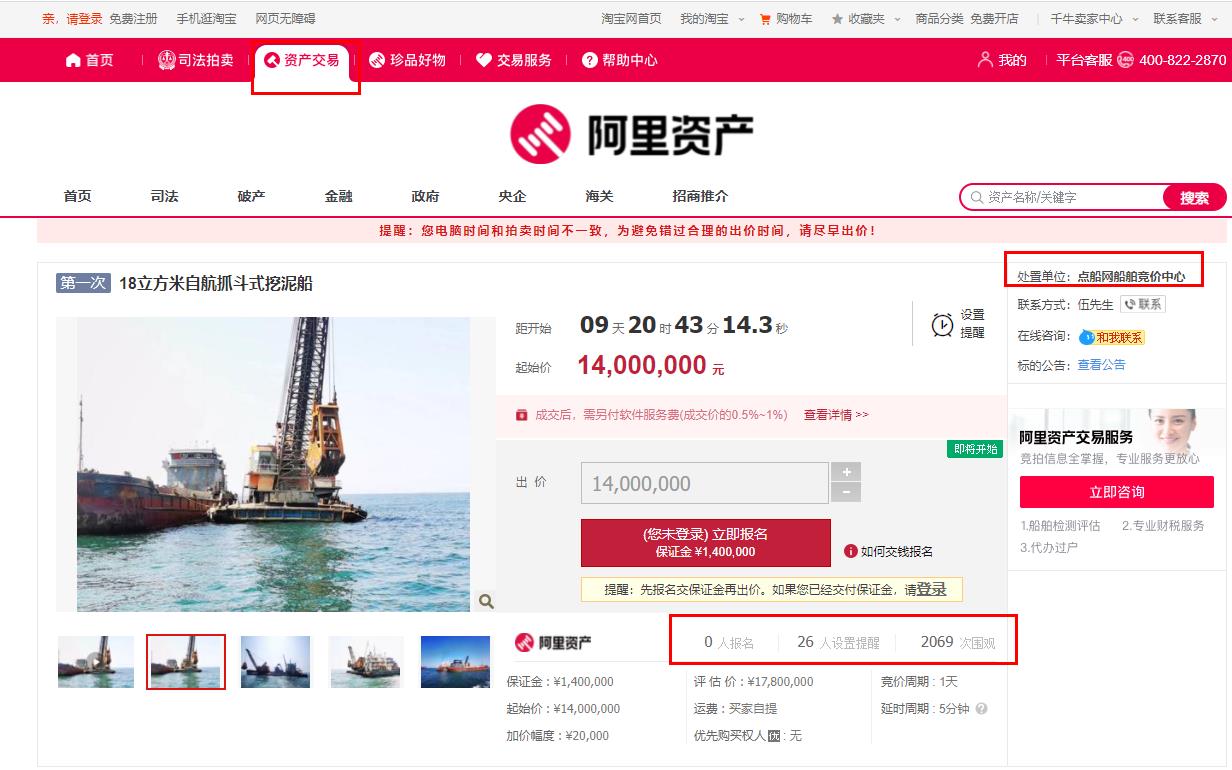Open 司法拍卖 in the red navigation bar
Image resolution: width=1232 pixels, height=770 pixels.
tap(196, 60)
